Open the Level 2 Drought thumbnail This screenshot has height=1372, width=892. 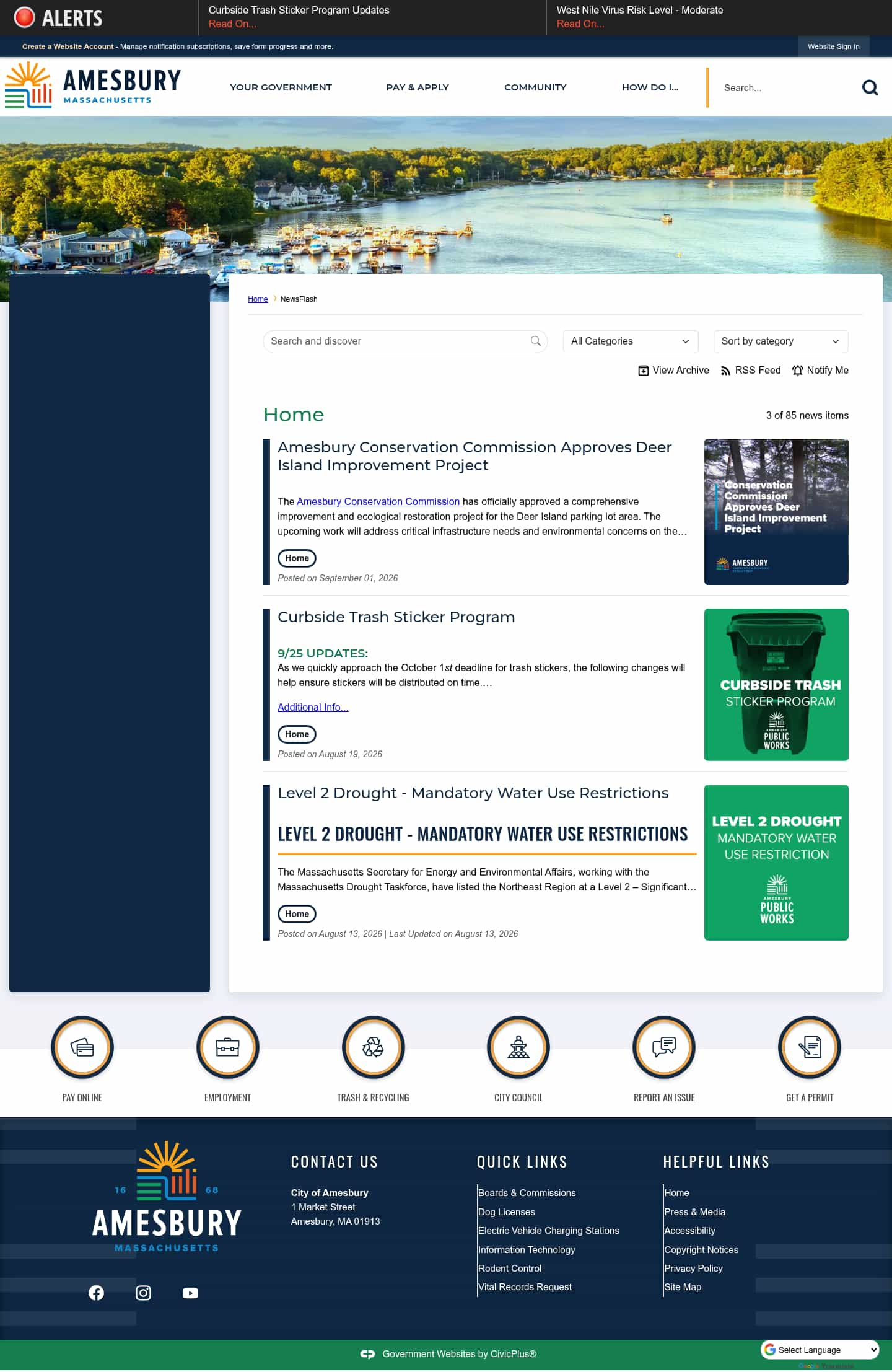click(776, 863)
